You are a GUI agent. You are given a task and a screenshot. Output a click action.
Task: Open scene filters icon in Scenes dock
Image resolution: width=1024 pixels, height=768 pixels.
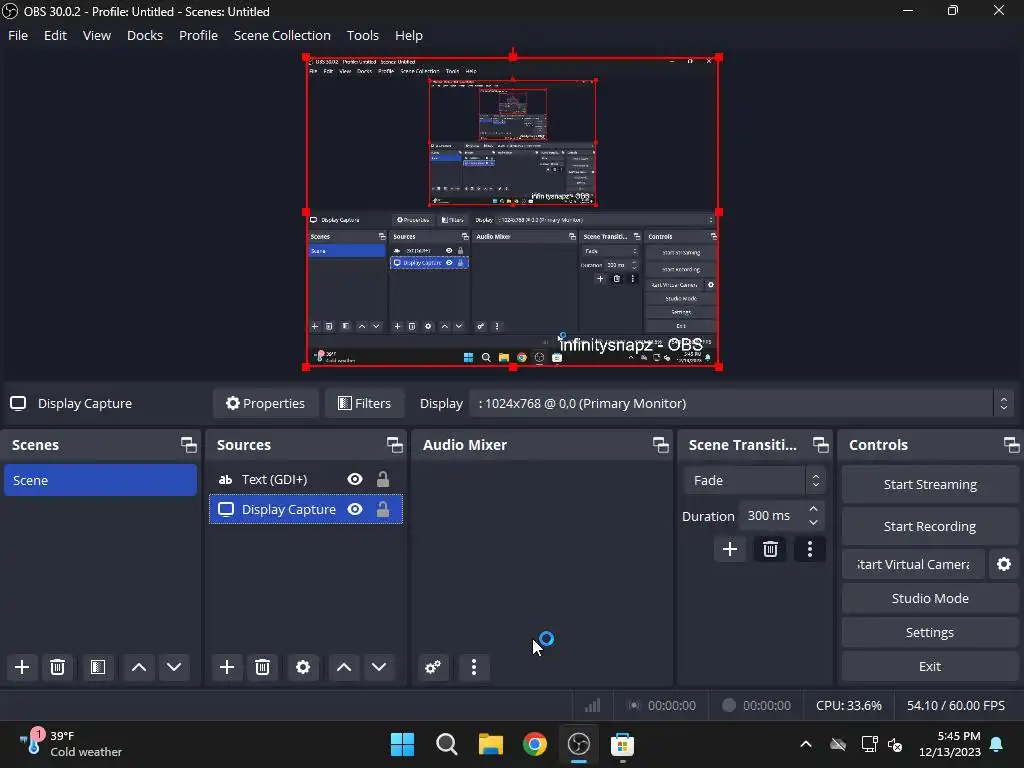pyautogui.click(x=98, y=667)
